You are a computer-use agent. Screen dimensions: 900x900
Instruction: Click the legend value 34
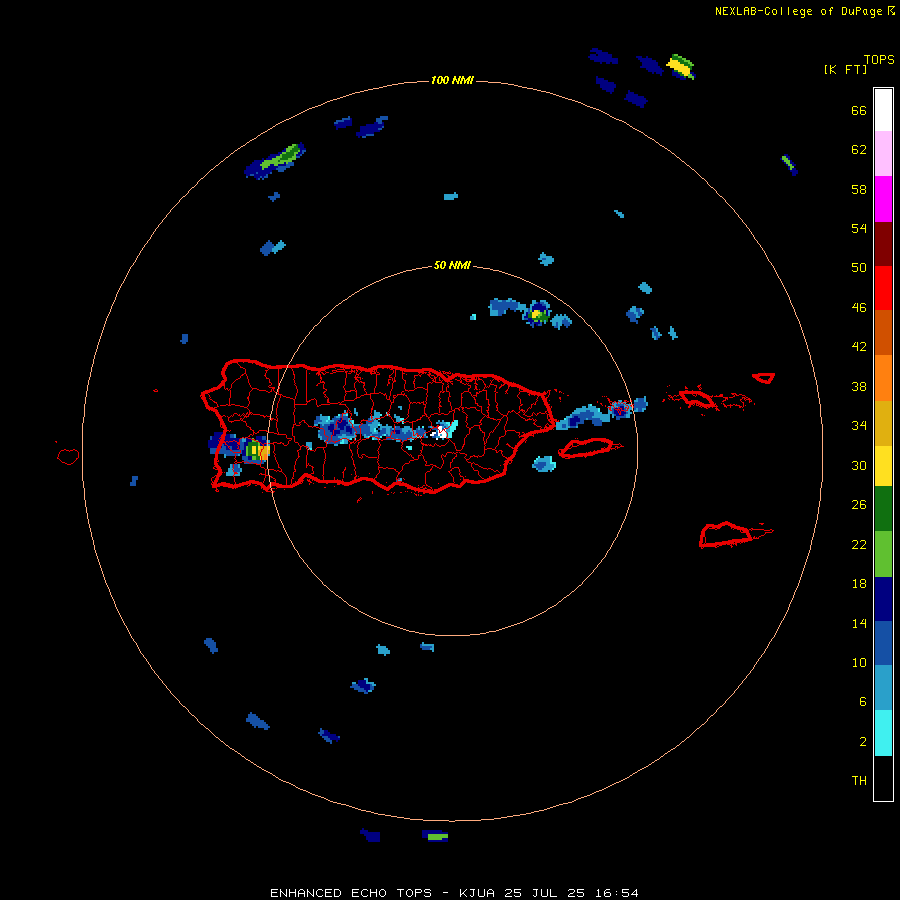pyautogui.click(x=859, y=426)
